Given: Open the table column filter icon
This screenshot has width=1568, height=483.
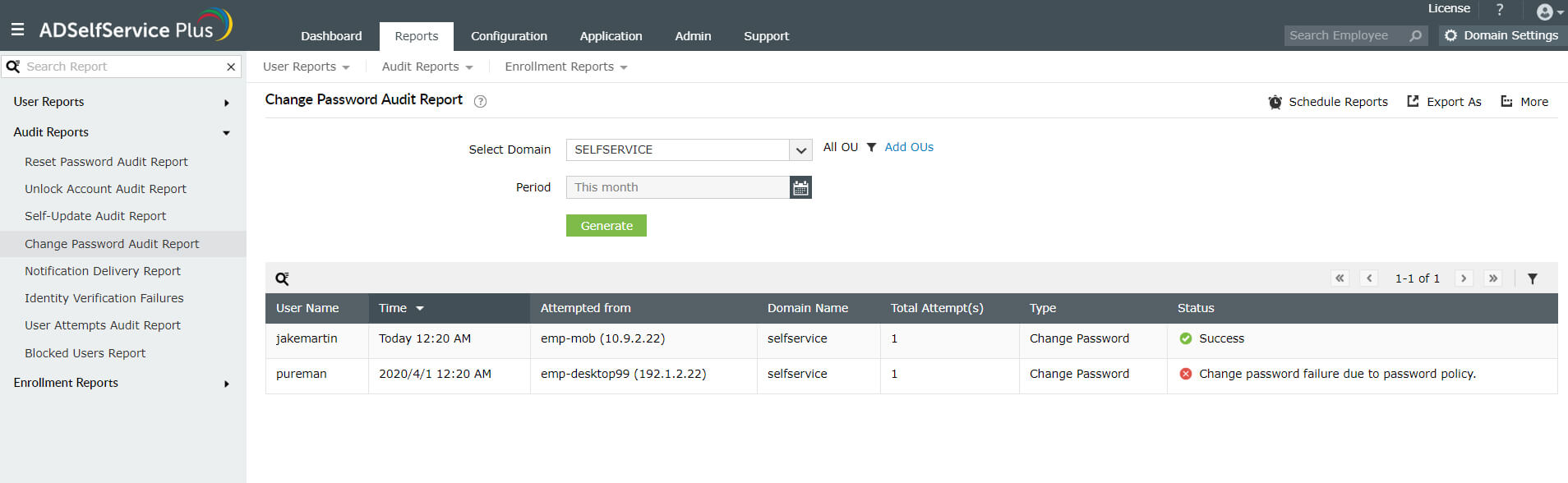Looking at the screenshot, I should [x=1533, y=279].
